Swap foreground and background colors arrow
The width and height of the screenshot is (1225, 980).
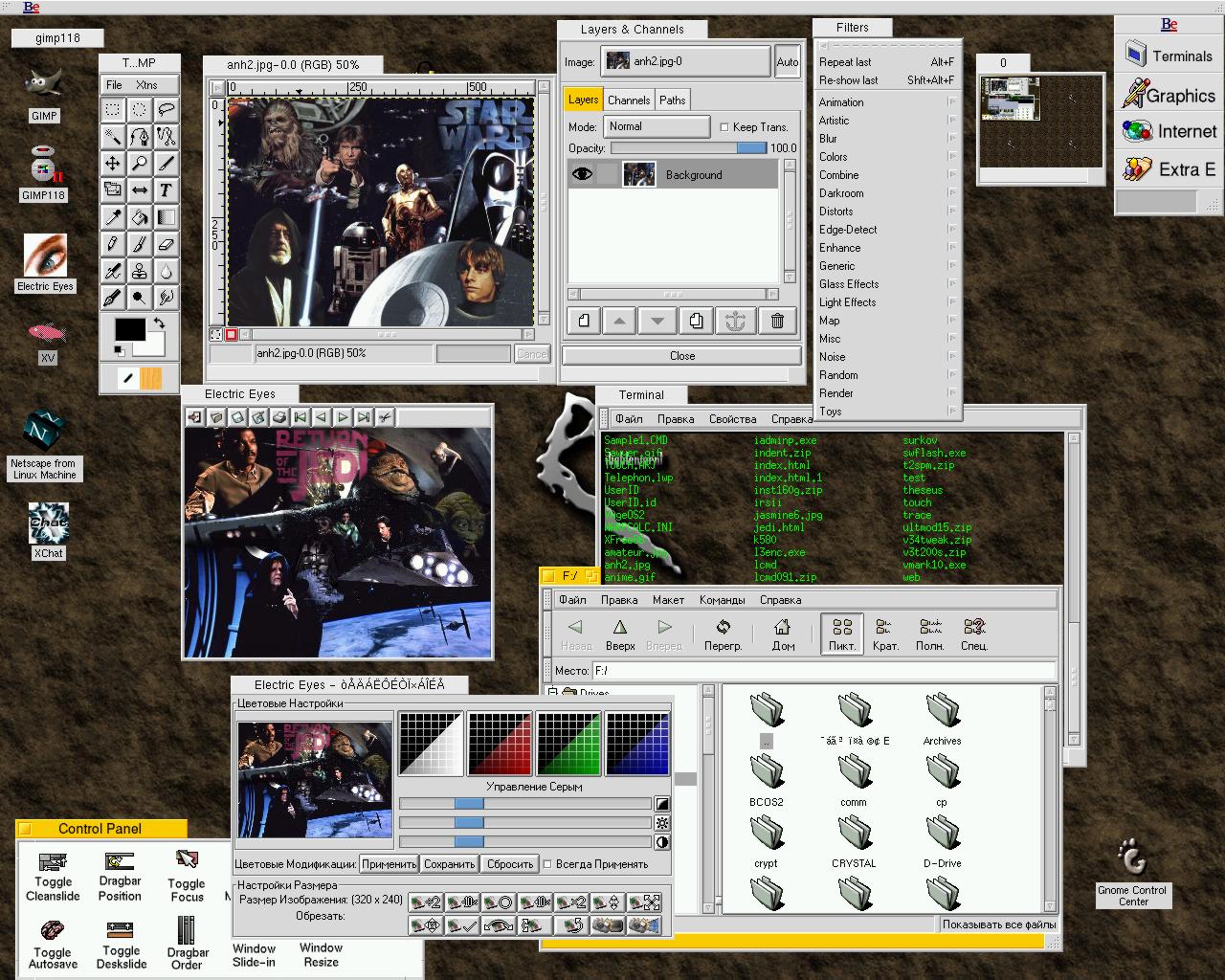click(x=159, y=323)
